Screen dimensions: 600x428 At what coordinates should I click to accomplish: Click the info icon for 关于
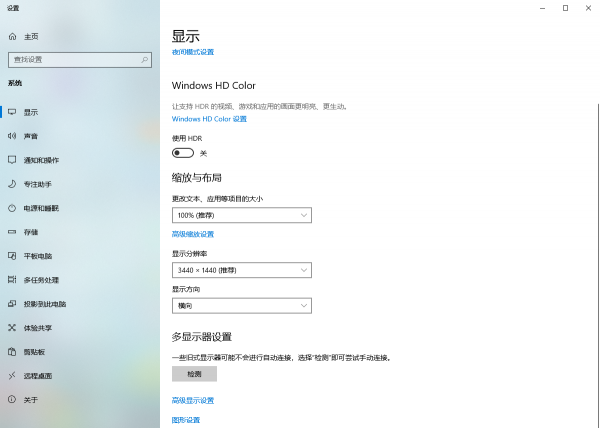pyautogui.click(x=12, y=400)
